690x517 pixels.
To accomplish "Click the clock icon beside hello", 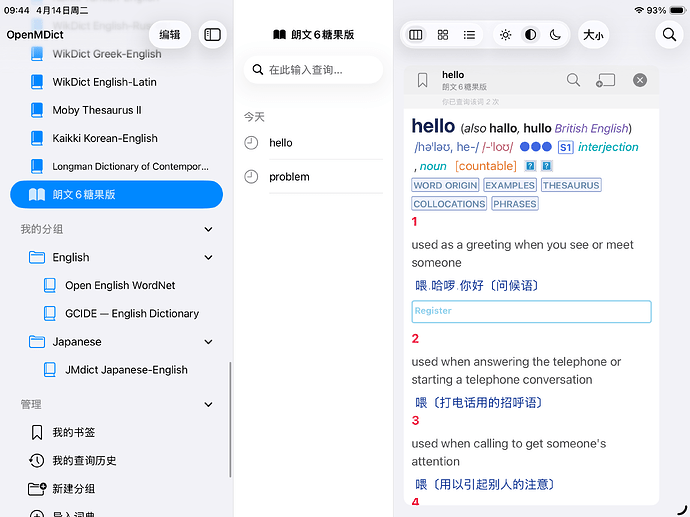I will pos(251,143).
